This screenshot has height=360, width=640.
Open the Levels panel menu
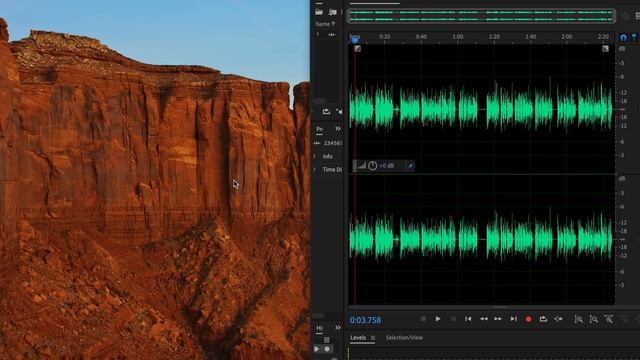[373, 338]
